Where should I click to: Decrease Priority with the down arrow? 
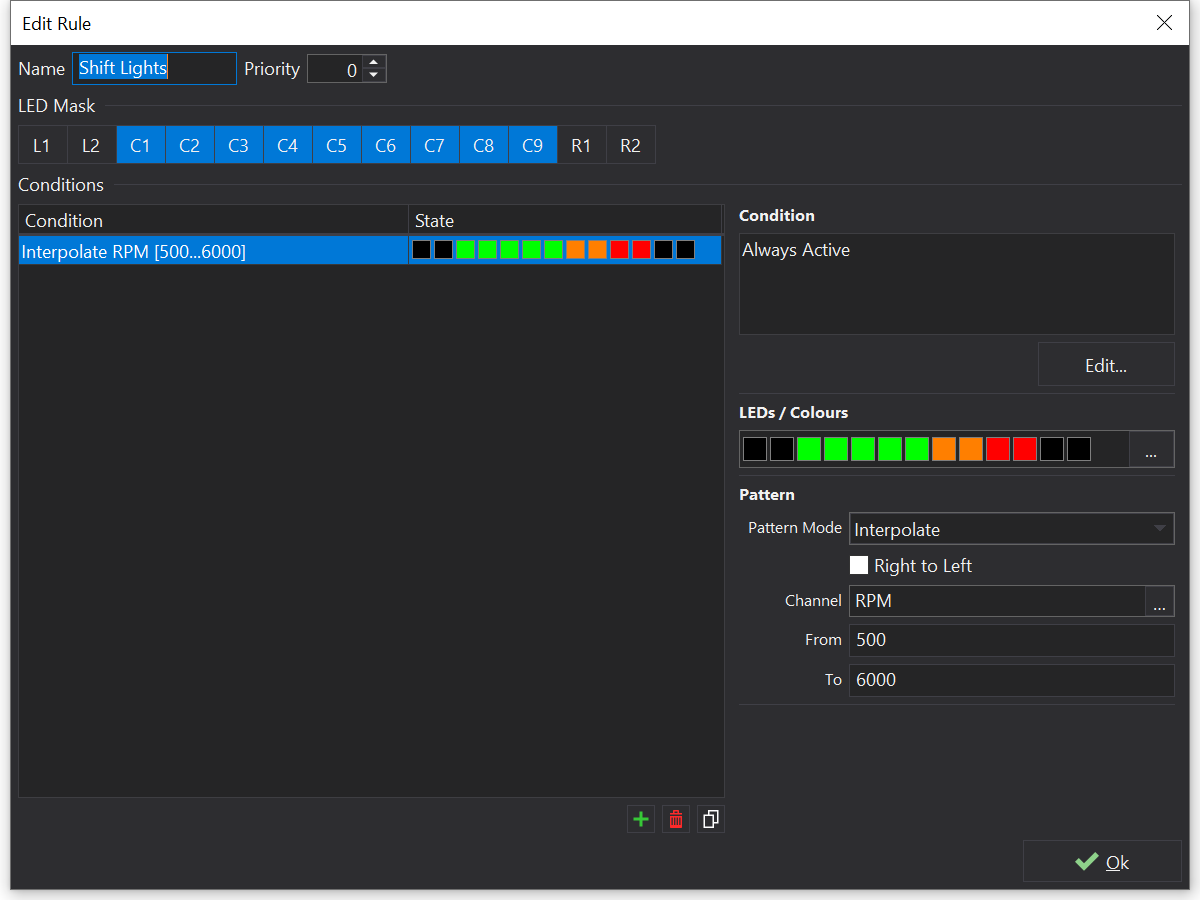pyautogui.click(x=374, y=75)
